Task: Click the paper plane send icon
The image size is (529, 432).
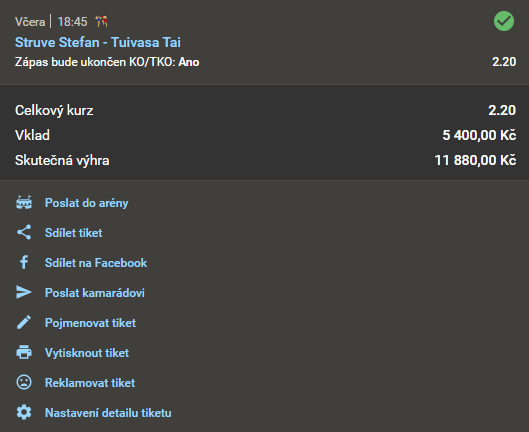Action: [24, 292]
